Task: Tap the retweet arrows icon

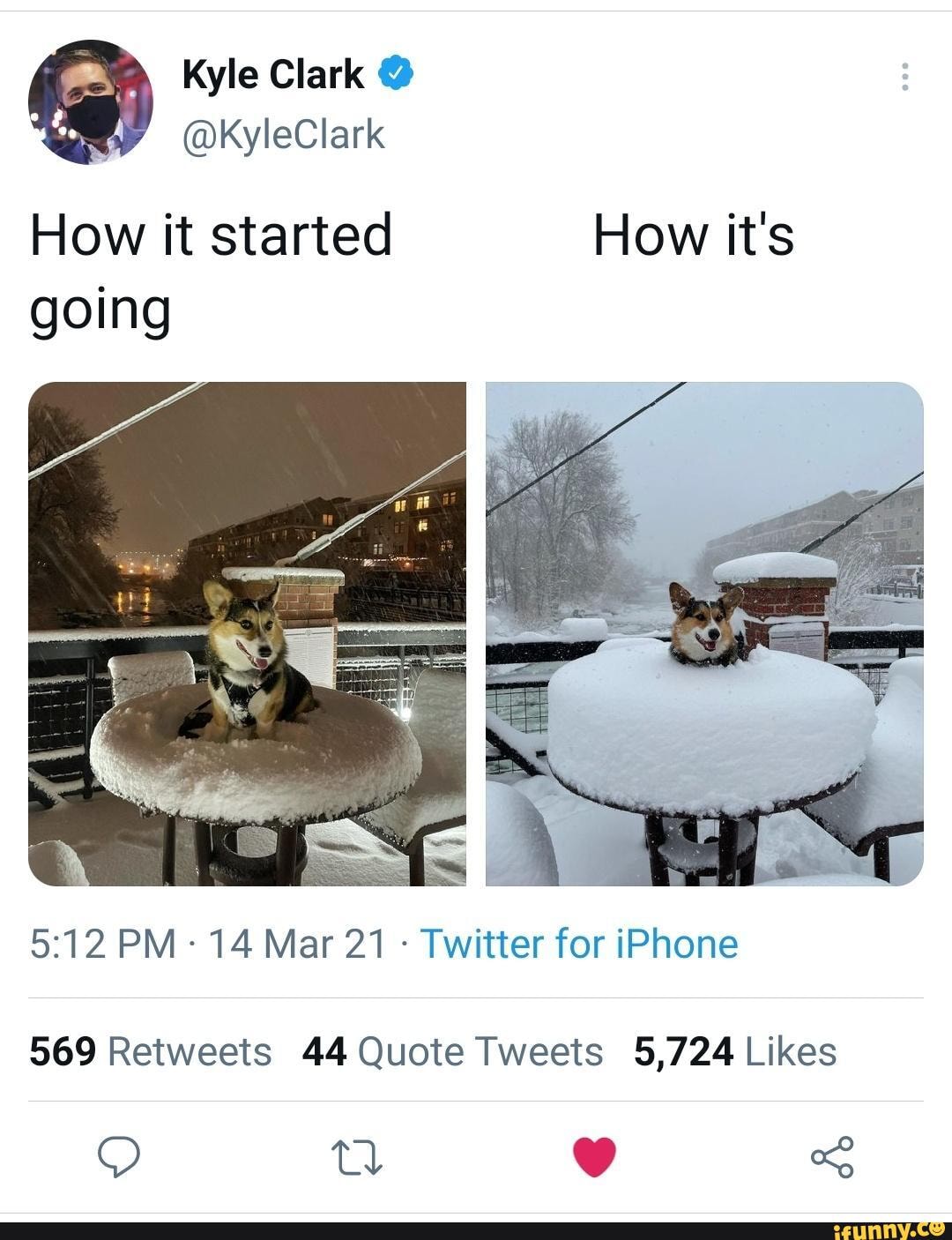Action: click(355, 1158)
